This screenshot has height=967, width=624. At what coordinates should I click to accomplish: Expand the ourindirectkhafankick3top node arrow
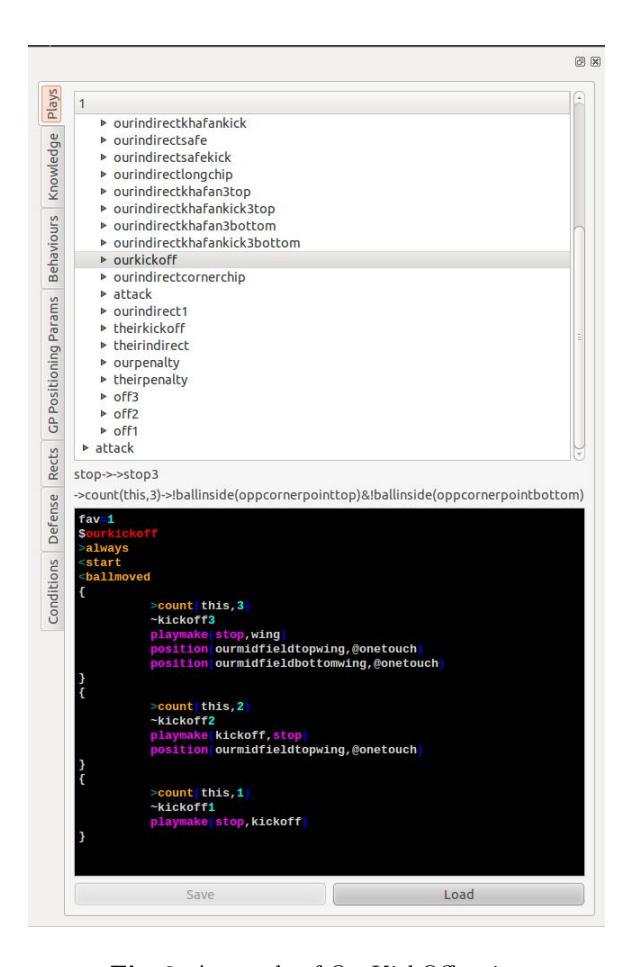pyautogui.click(x=104, y=208)
